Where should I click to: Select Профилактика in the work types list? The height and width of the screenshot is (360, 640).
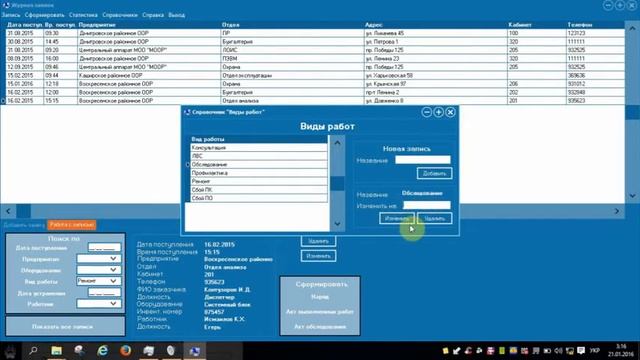coord(259,173)
